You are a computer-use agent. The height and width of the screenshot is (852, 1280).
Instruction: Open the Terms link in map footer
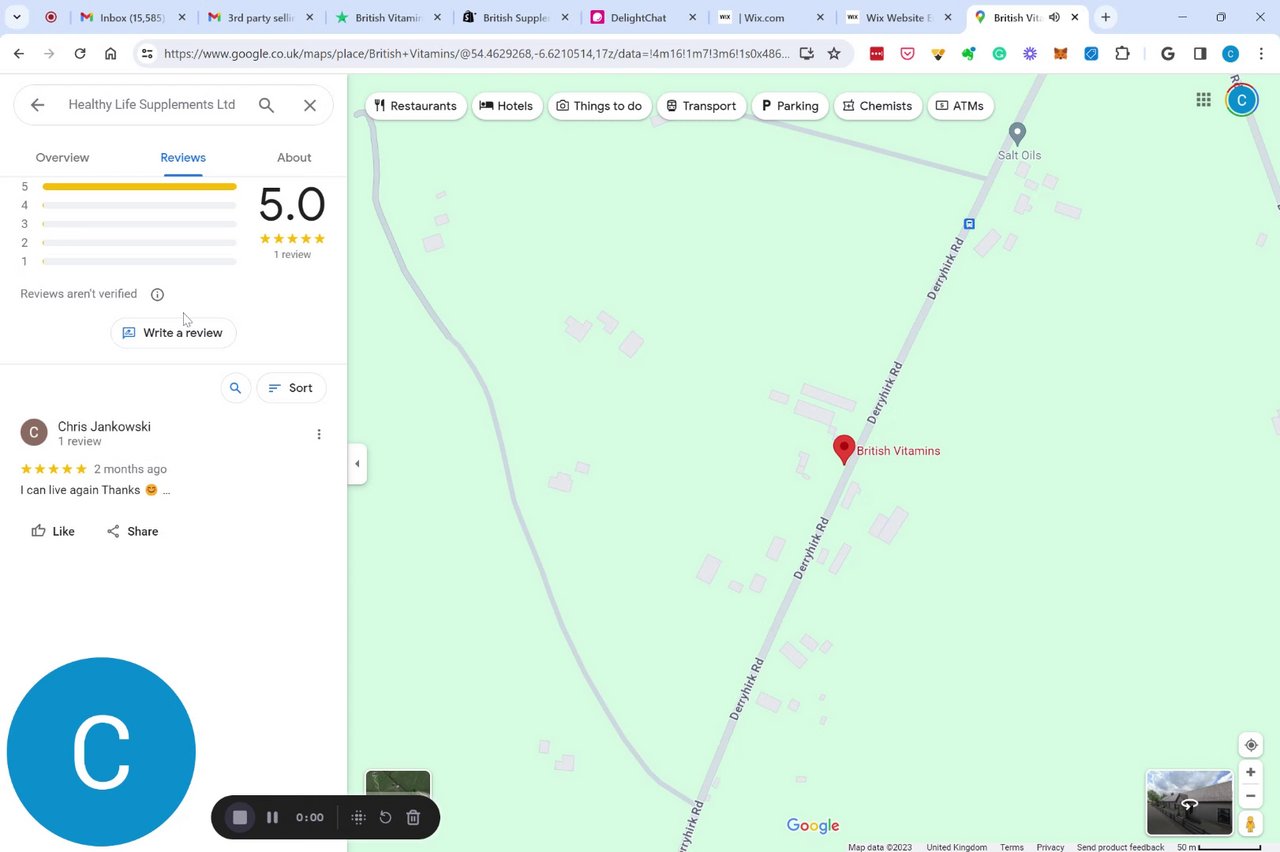1011,847
